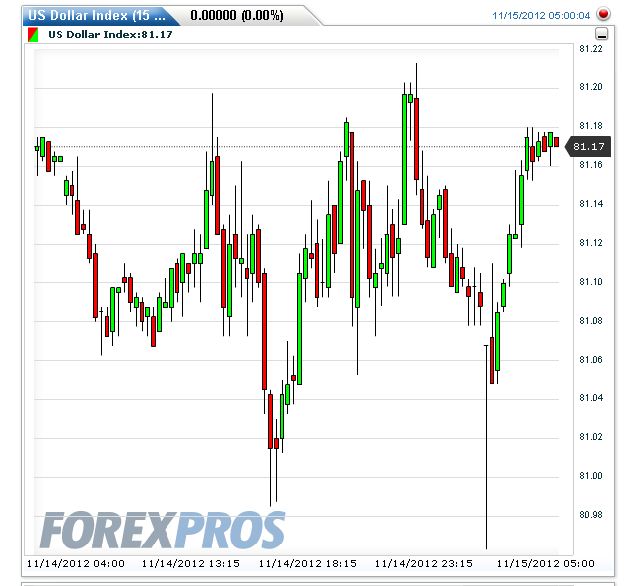Click the 11/14/2012 23:15 time label
Image resolution: width=625 pixels, height=586 pixels.
point(424,564)
